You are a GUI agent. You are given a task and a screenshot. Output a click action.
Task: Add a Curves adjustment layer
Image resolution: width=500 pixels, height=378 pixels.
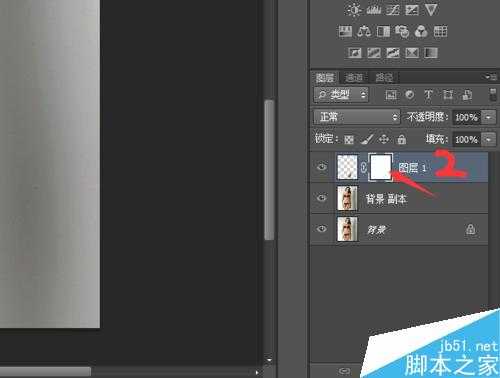coord(393,10)
